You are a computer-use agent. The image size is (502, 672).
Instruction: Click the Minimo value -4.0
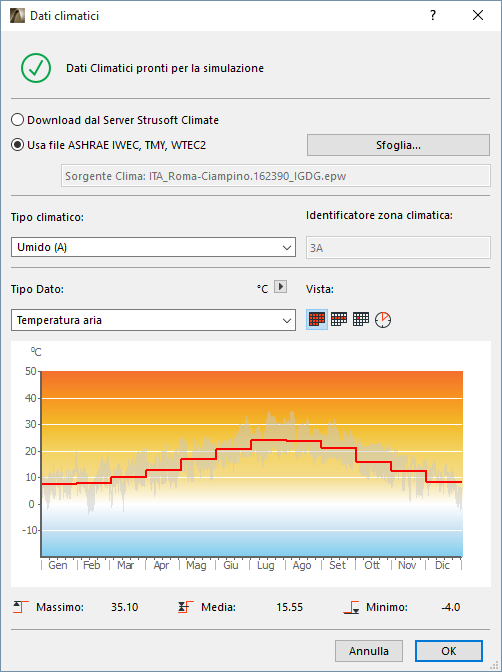(x=451, y=607)
